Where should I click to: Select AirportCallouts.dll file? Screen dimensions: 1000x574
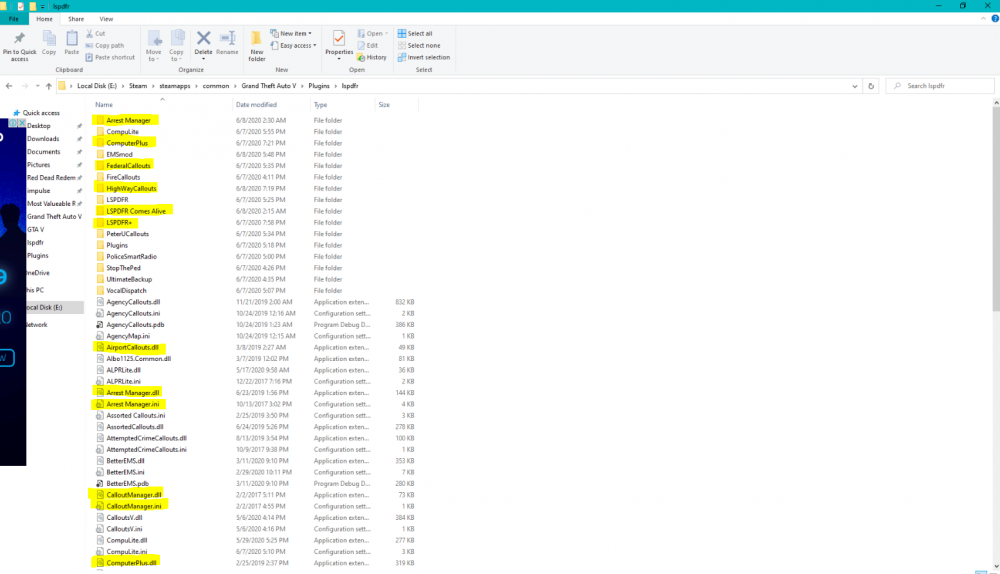click(x=132, y=348)
